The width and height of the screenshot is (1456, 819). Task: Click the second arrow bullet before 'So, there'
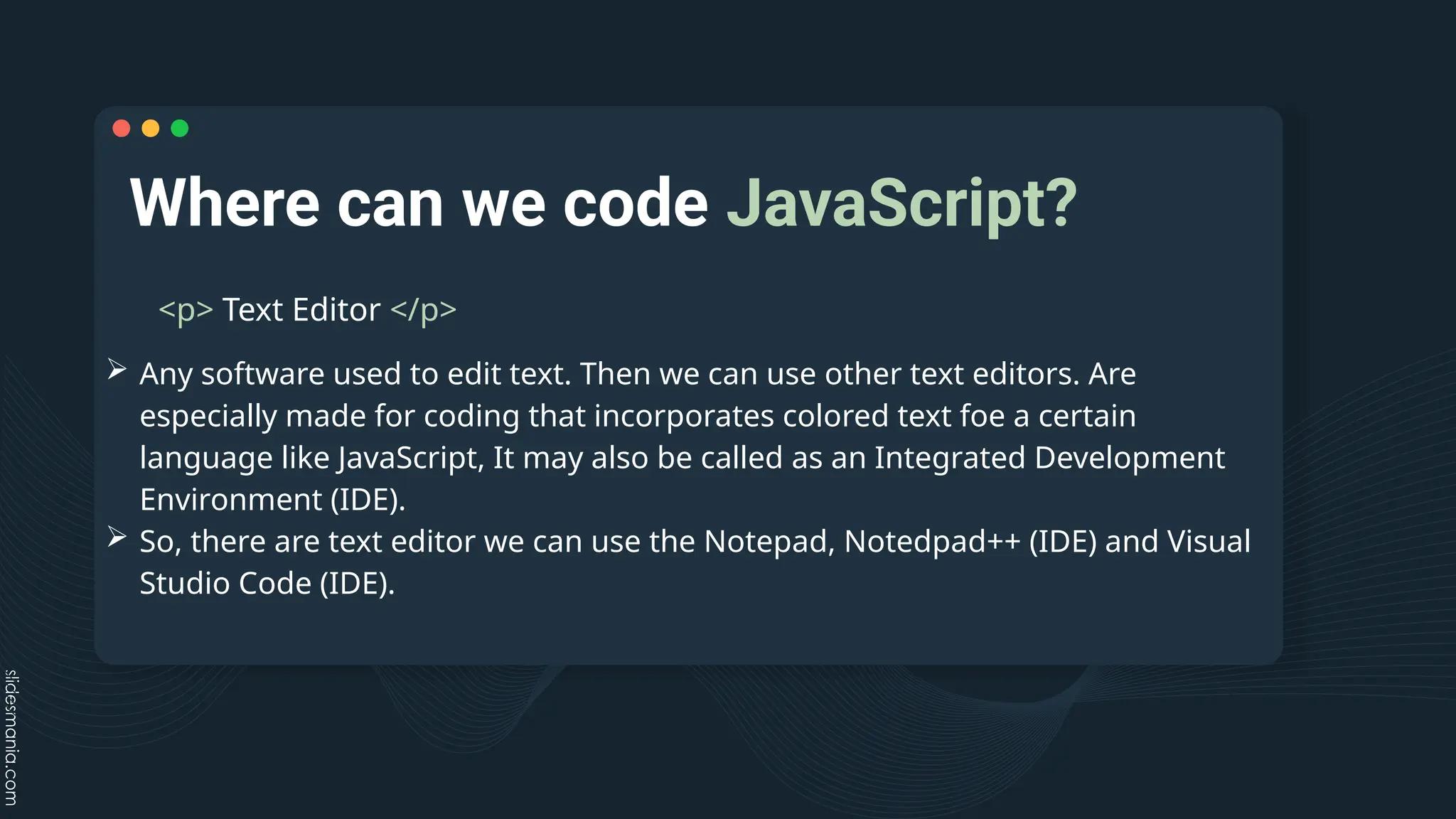click(x=117, y=537)
